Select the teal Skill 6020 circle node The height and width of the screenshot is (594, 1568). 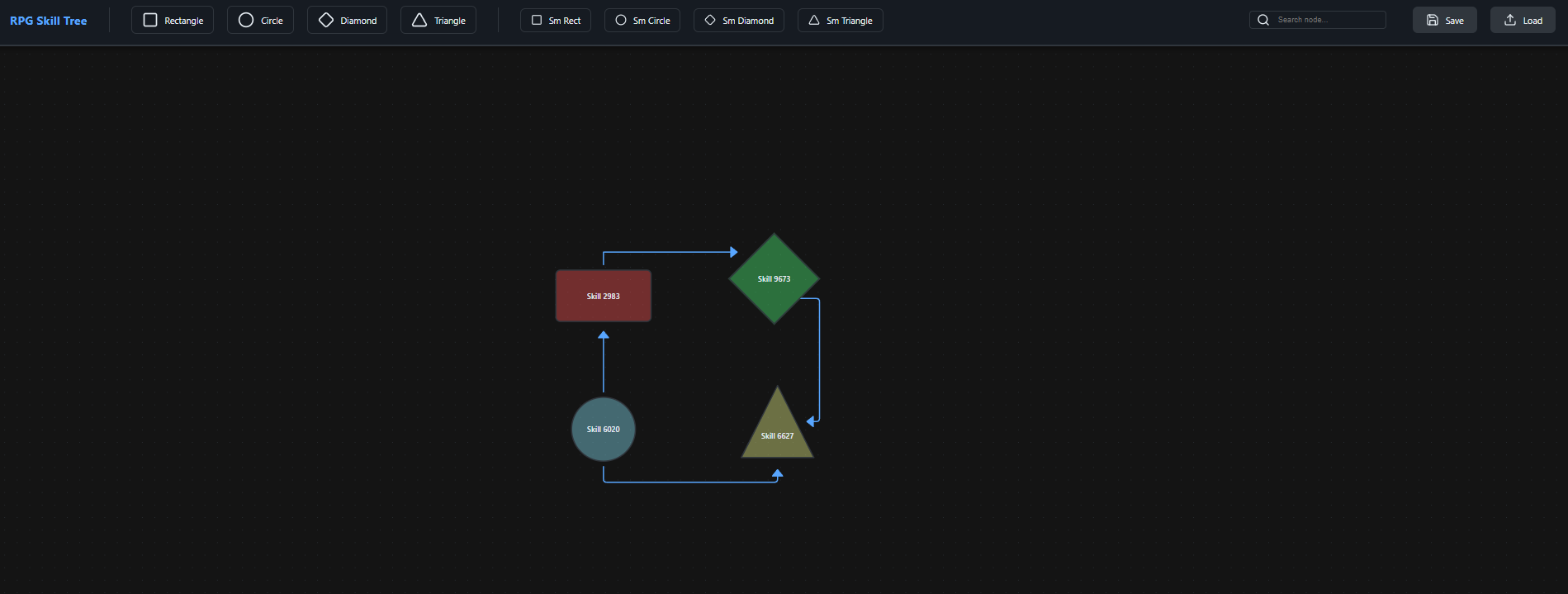(604, 429)
